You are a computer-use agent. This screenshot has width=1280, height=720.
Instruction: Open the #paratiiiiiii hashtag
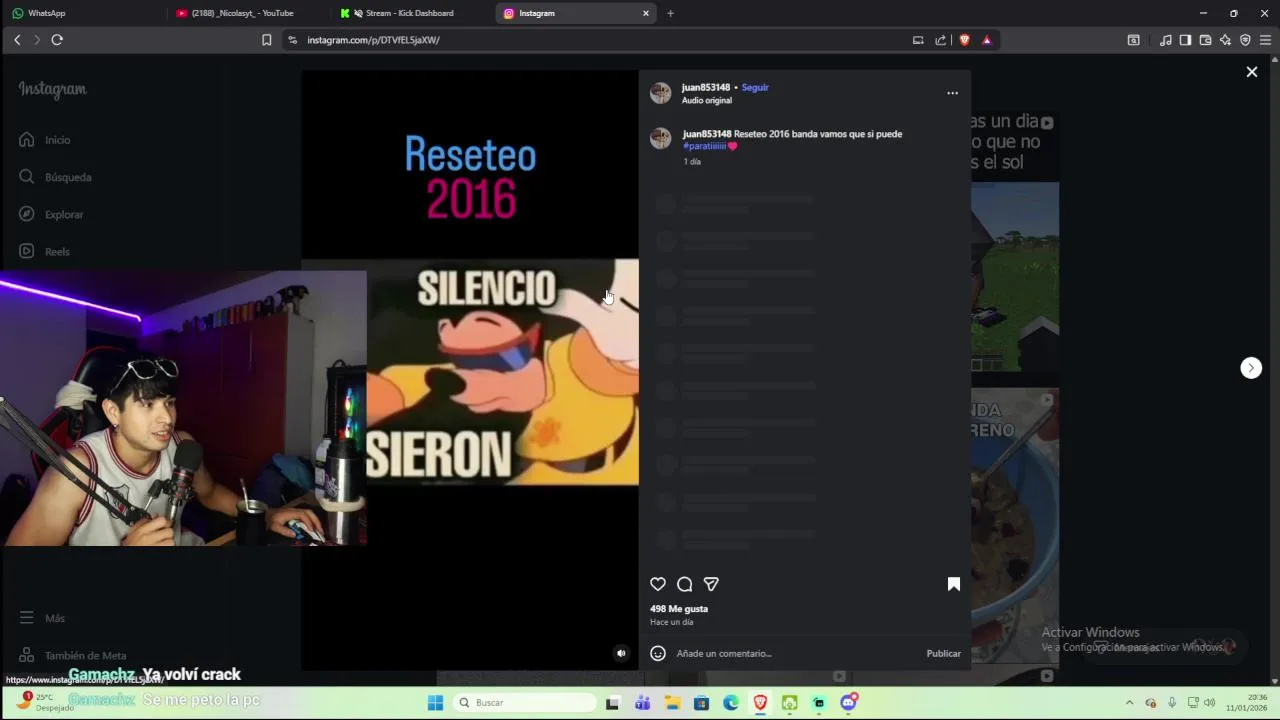(705, 146)
